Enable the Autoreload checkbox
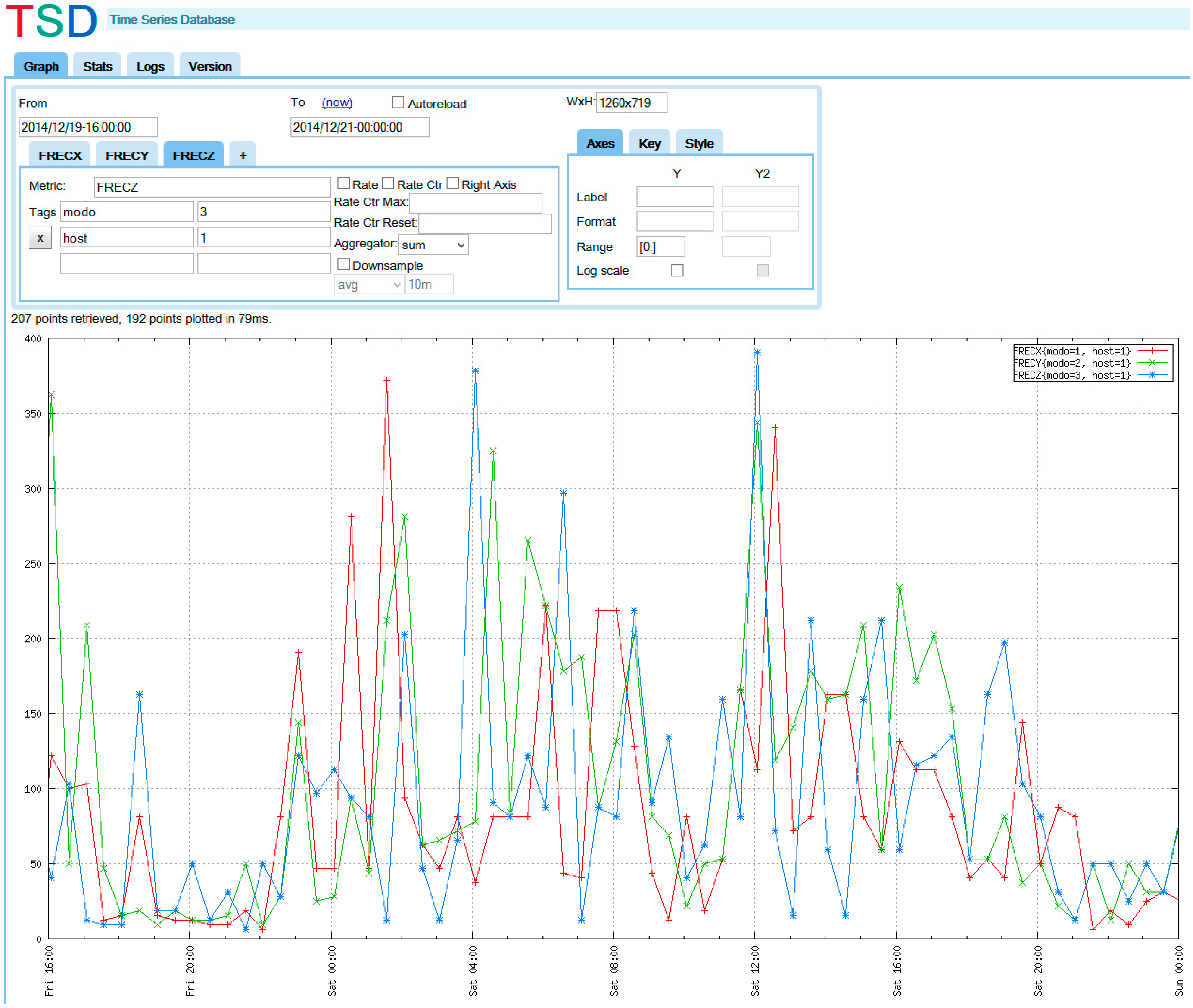1193x1008 pixels. [398, 102]
